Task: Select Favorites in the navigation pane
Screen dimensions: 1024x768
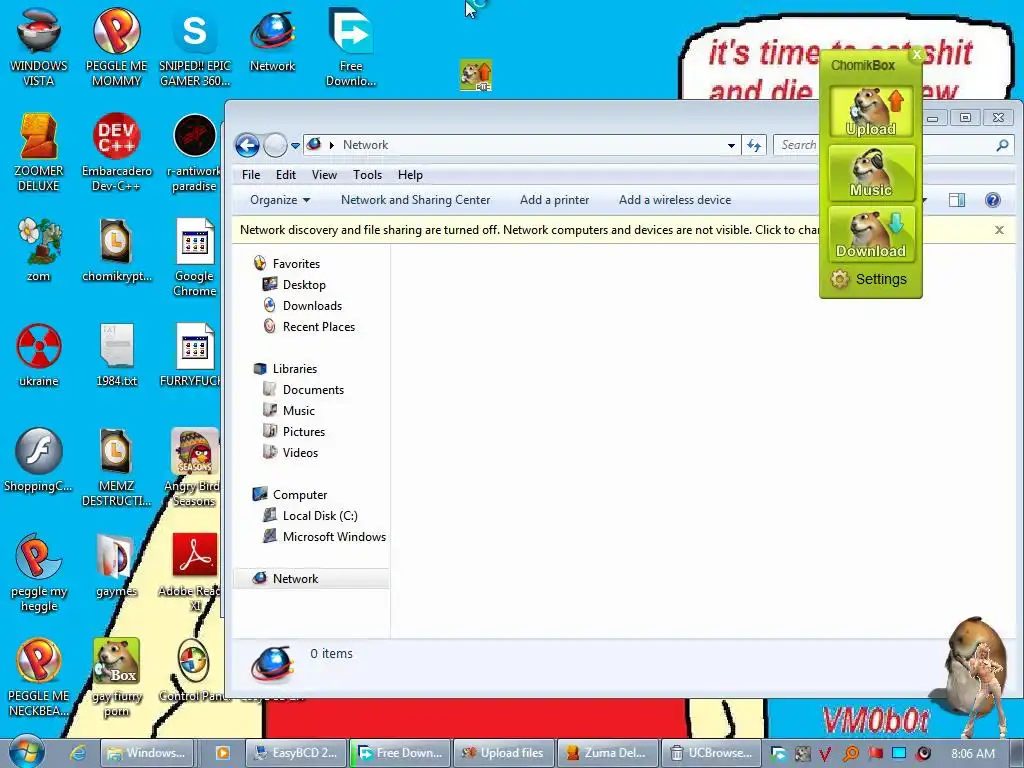Action: [x=296, y=264]
